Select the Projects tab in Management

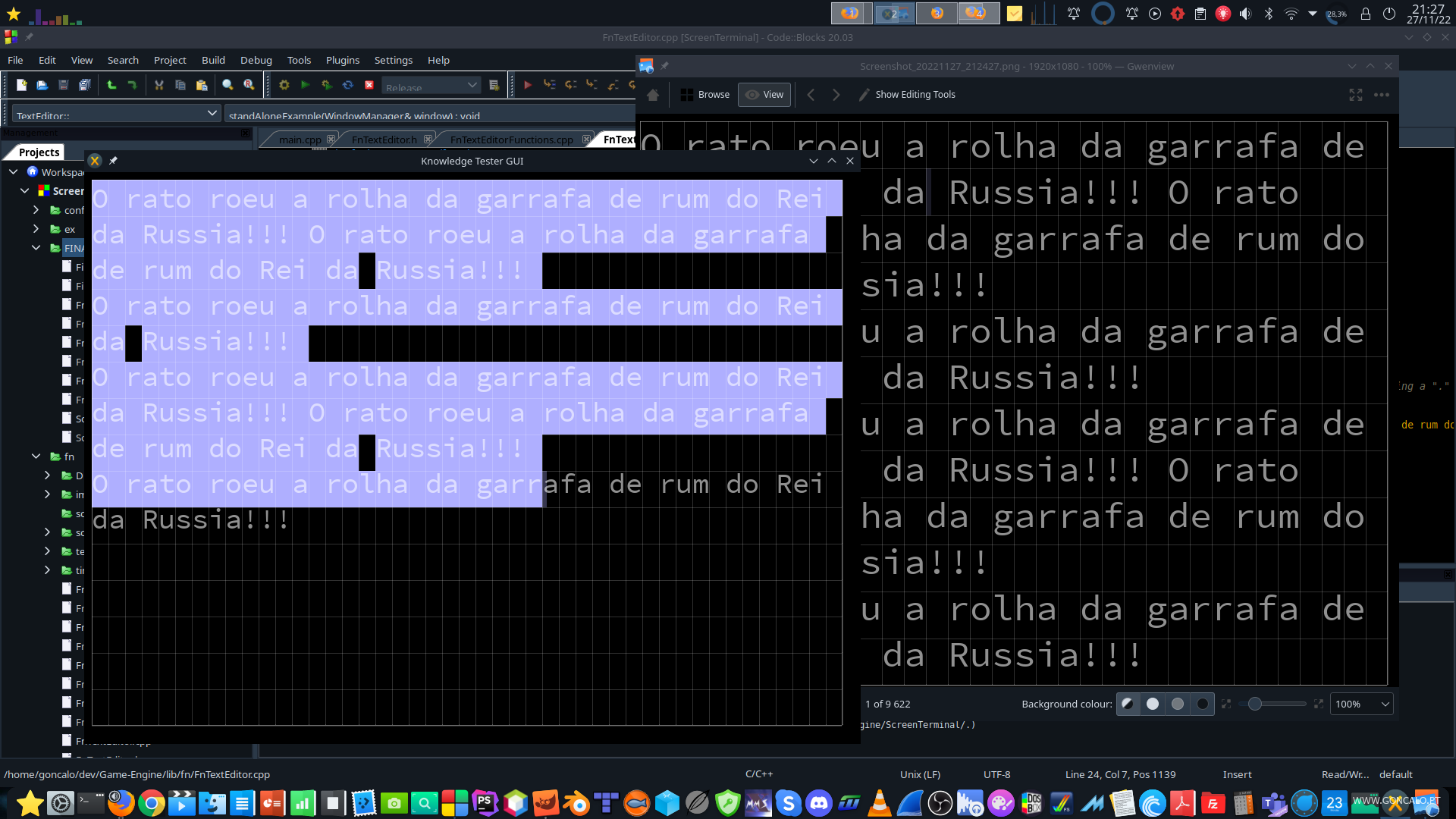(x=39, y=152)
